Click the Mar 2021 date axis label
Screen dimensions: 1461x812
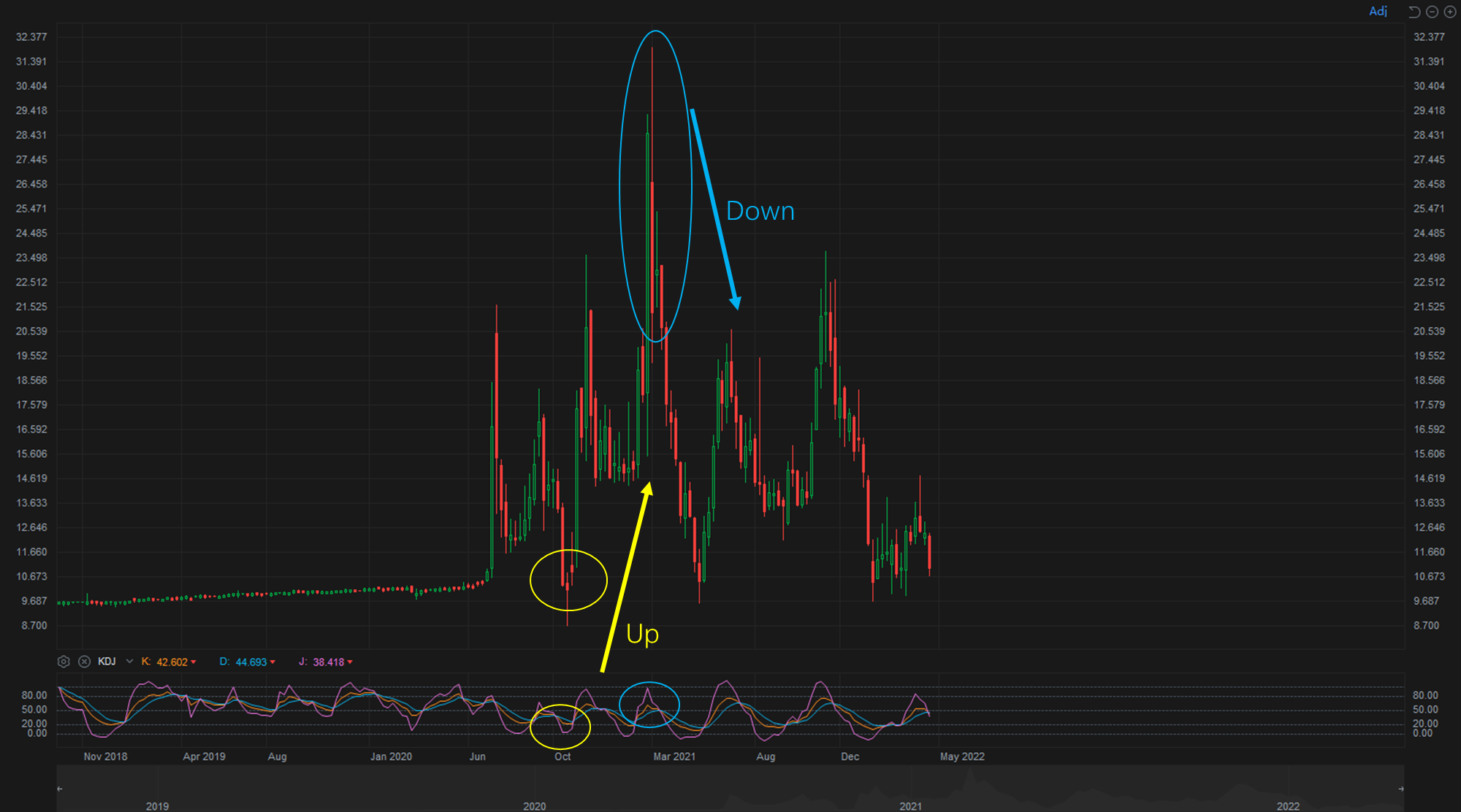674,757
